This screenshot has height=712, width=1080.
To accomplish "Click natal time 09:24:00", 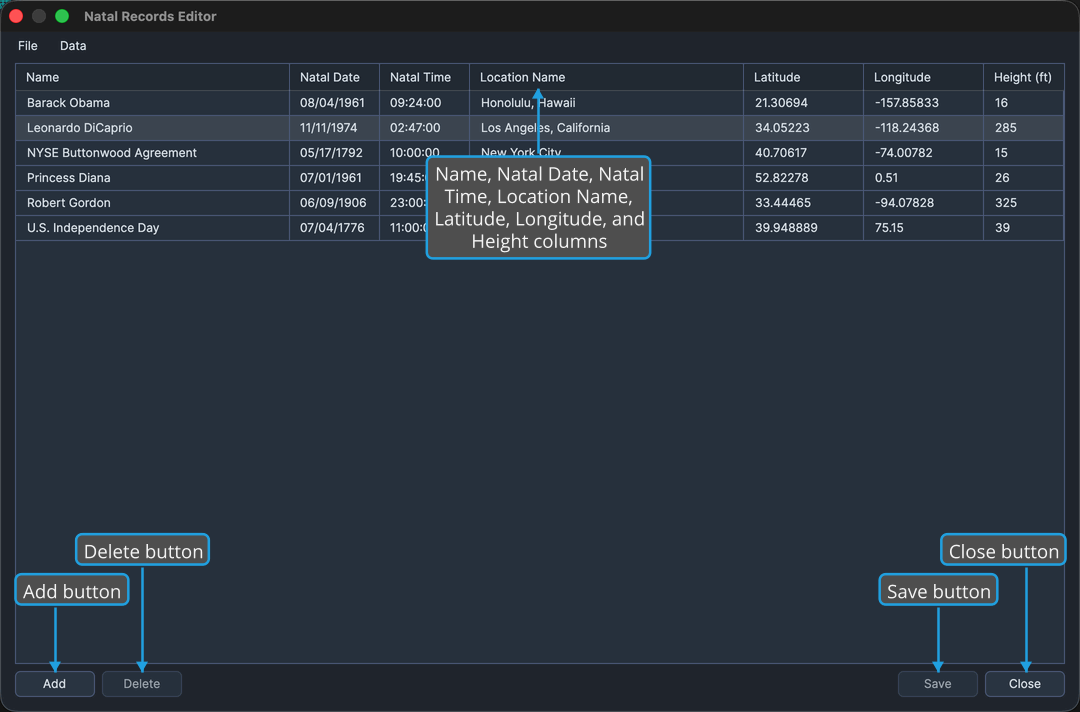I will click(424, 103).
